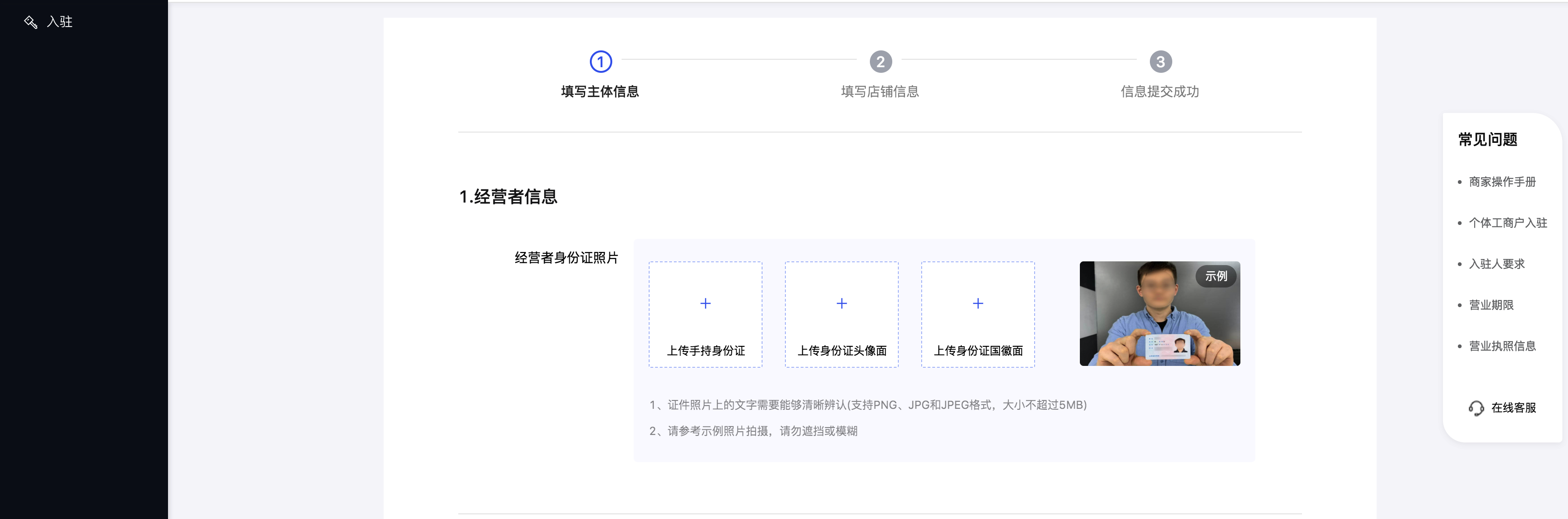Click the 上传身份证头像面 label
Viewport: 1568px width, 519px height.
(x=842, y=351)
